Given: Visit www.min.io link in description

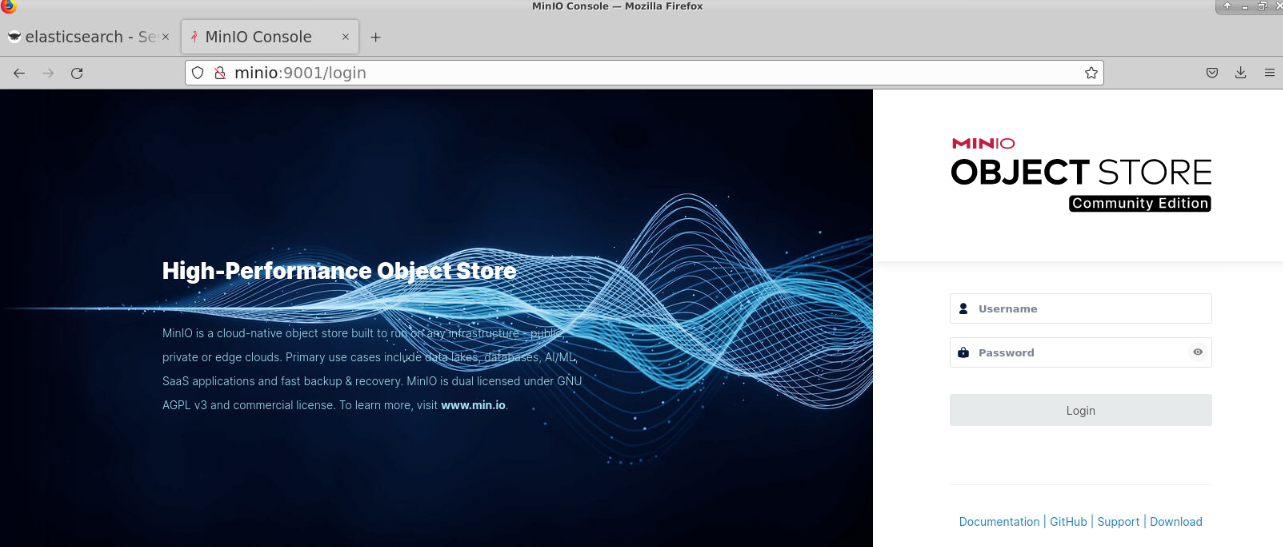Looking at the screenshot, I should 473,405.
